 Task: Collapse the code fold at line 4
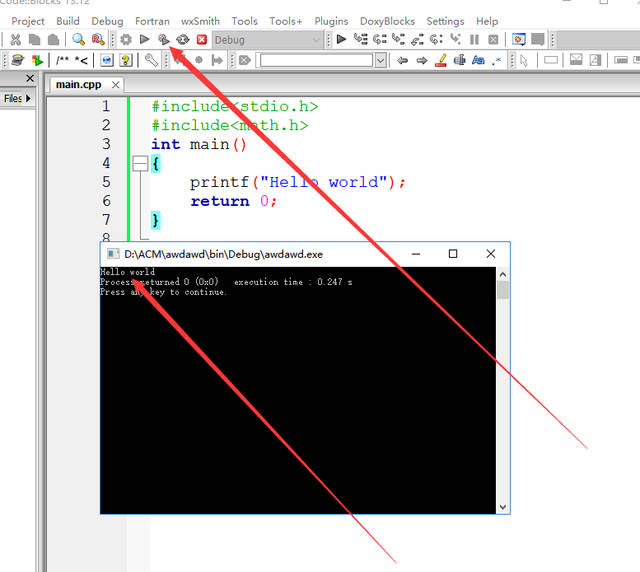pos(140,164)
